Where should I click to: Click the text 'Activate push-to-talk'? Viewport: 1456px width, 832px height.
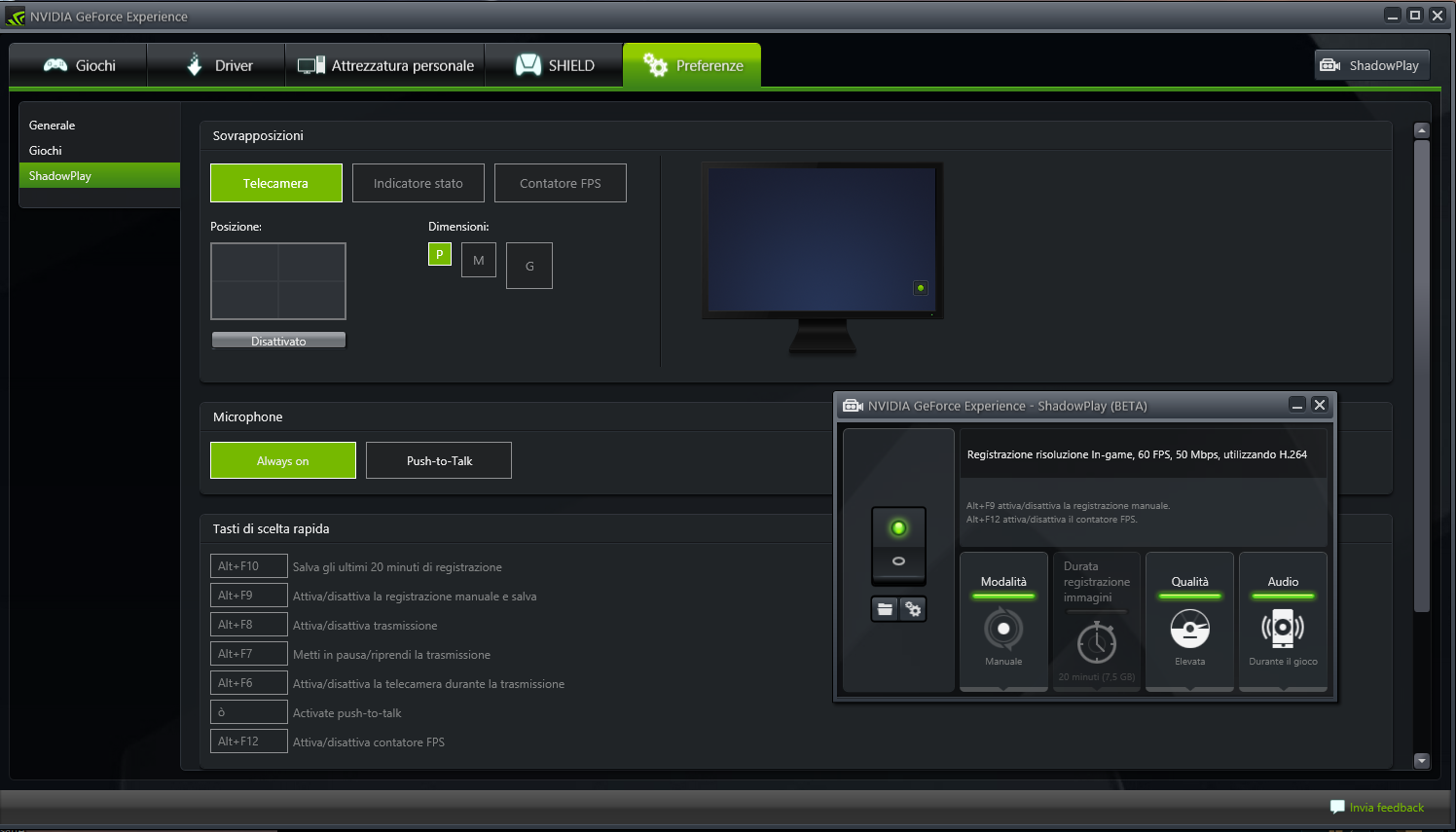tap(347, 713)
